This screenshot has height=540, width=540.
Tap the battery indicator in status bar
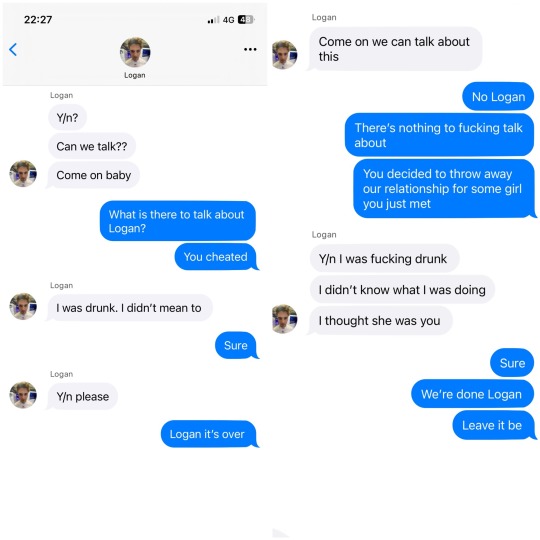tap(246, 20)
